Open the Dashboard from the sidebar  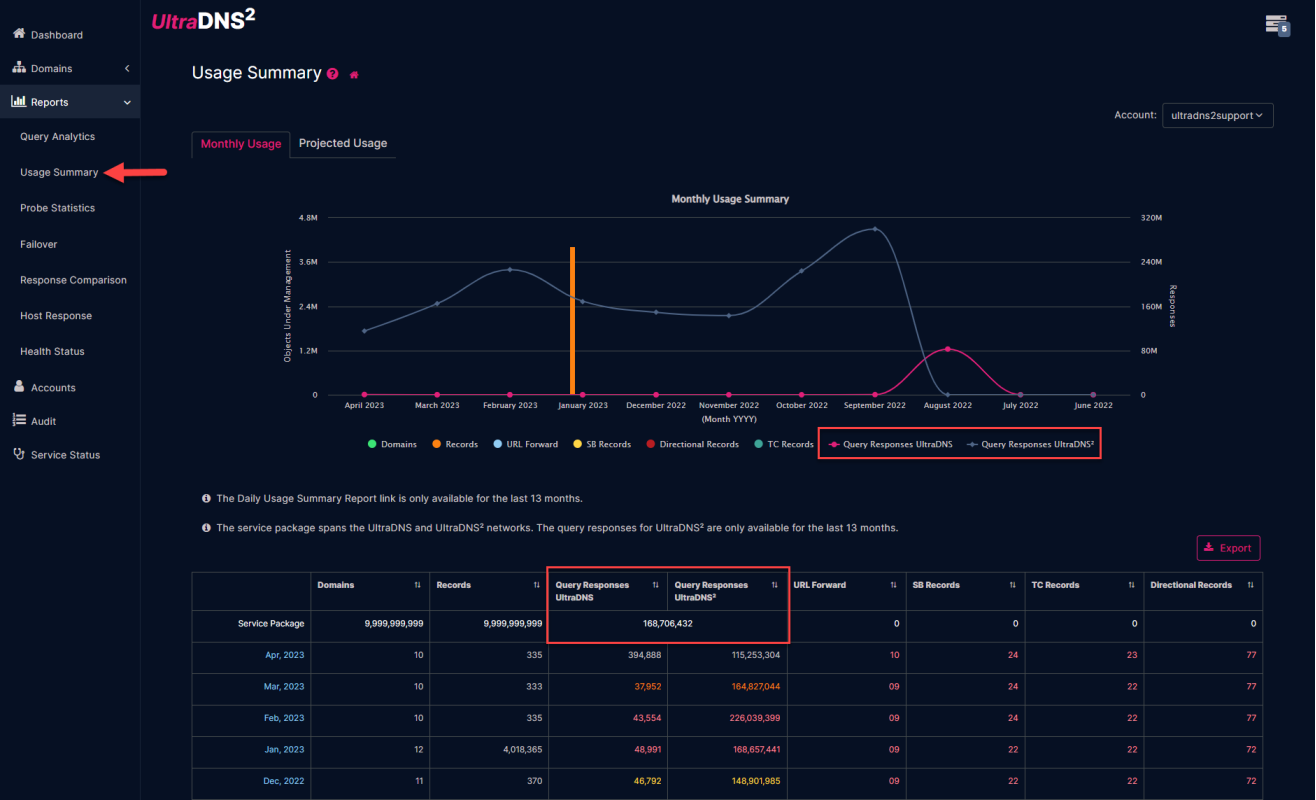[47, 34]
